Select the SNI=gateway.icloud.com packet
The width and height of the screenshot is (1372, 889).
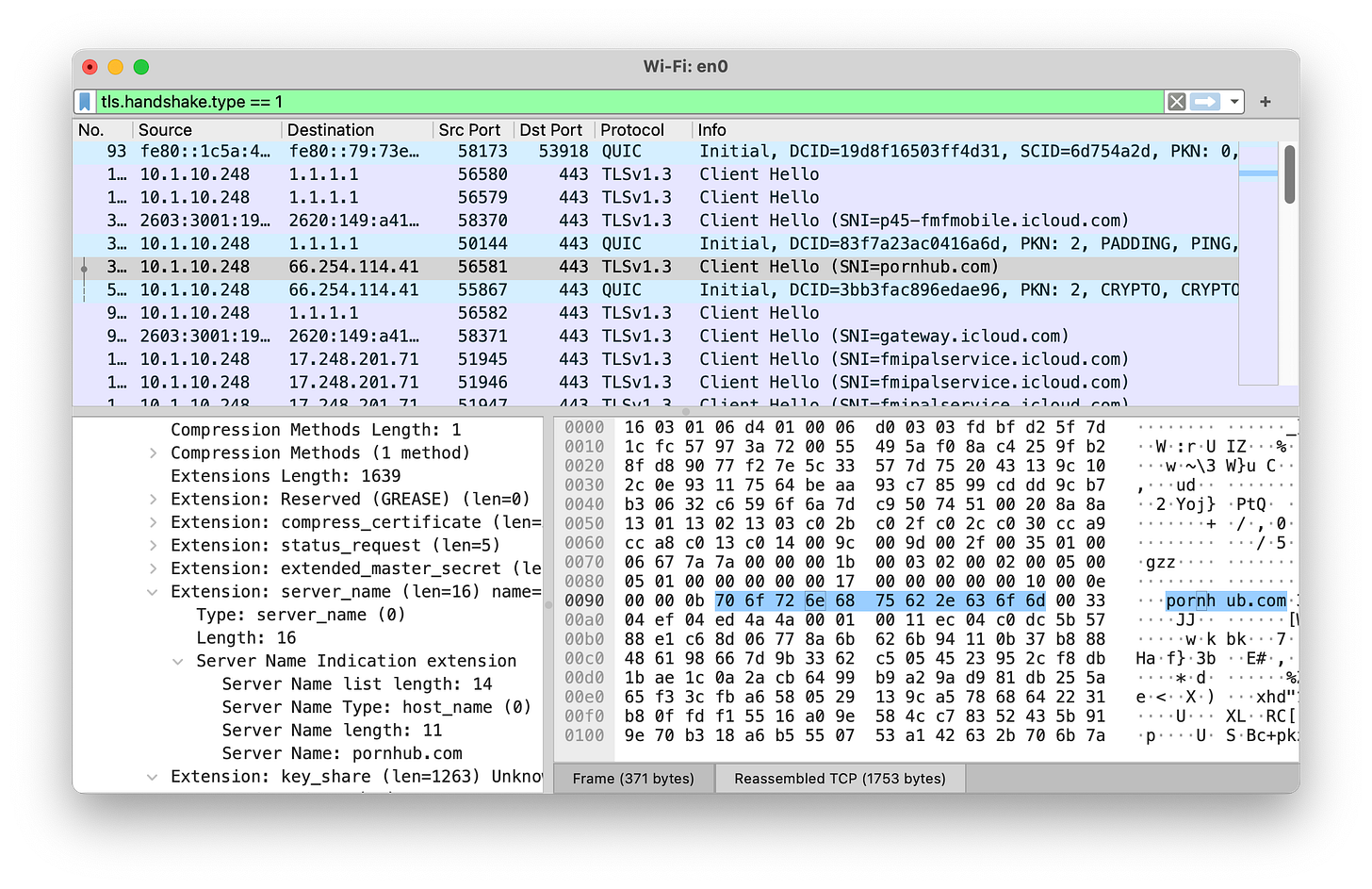point(656,336)
